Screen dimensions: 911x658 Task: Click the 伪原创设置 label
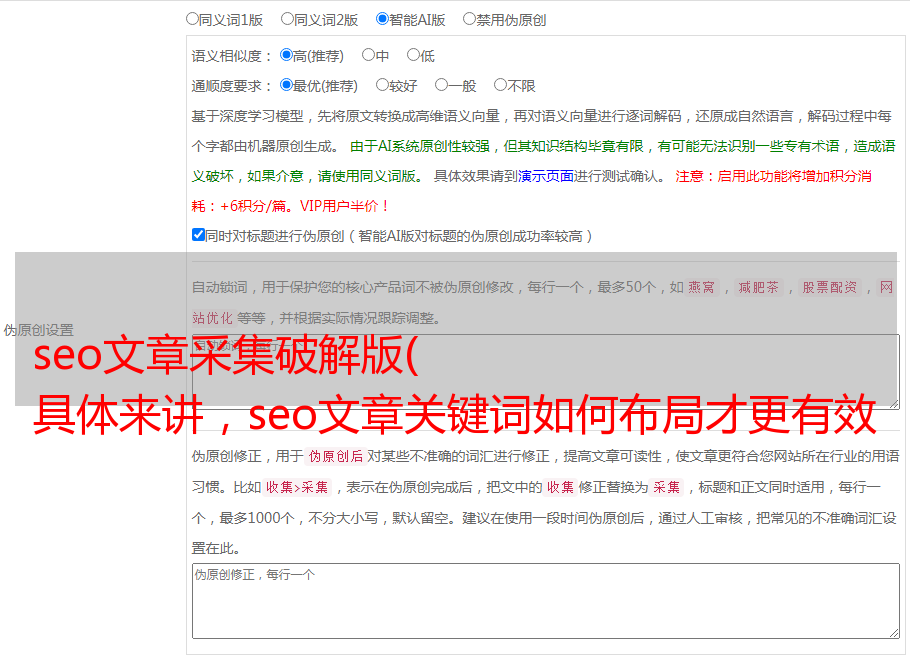(x=39, y=330)
